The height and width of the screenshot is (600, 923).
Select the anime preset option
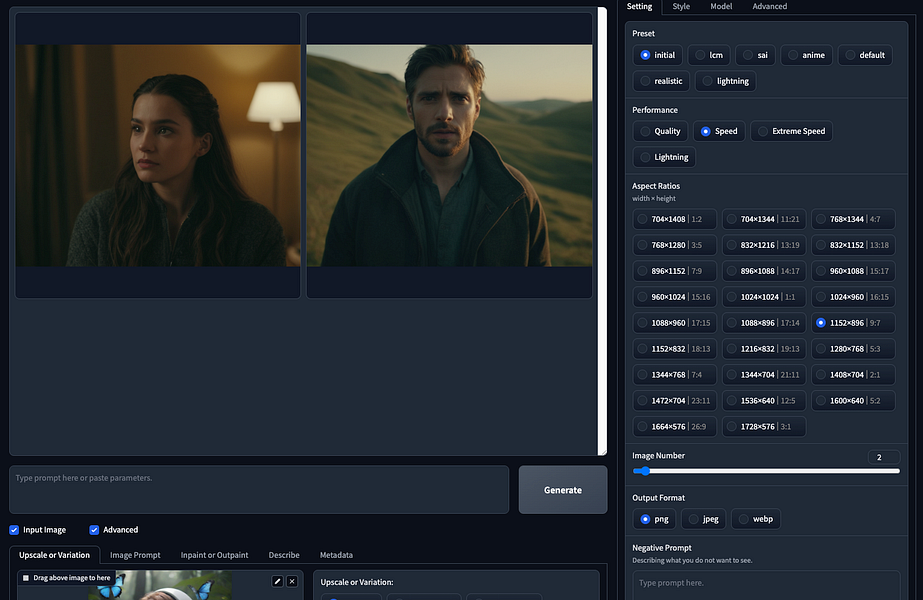pos(806,55)
